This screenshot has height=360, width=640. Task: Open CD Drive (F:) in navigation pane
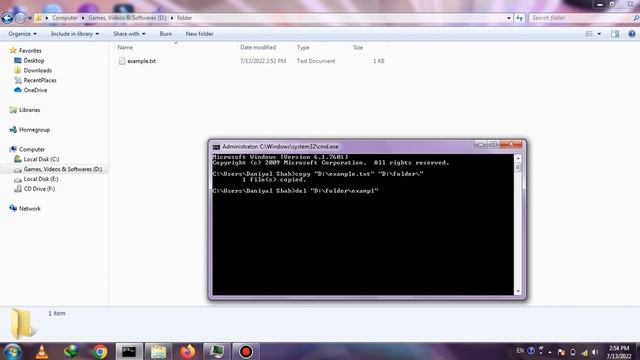[39, 189]
